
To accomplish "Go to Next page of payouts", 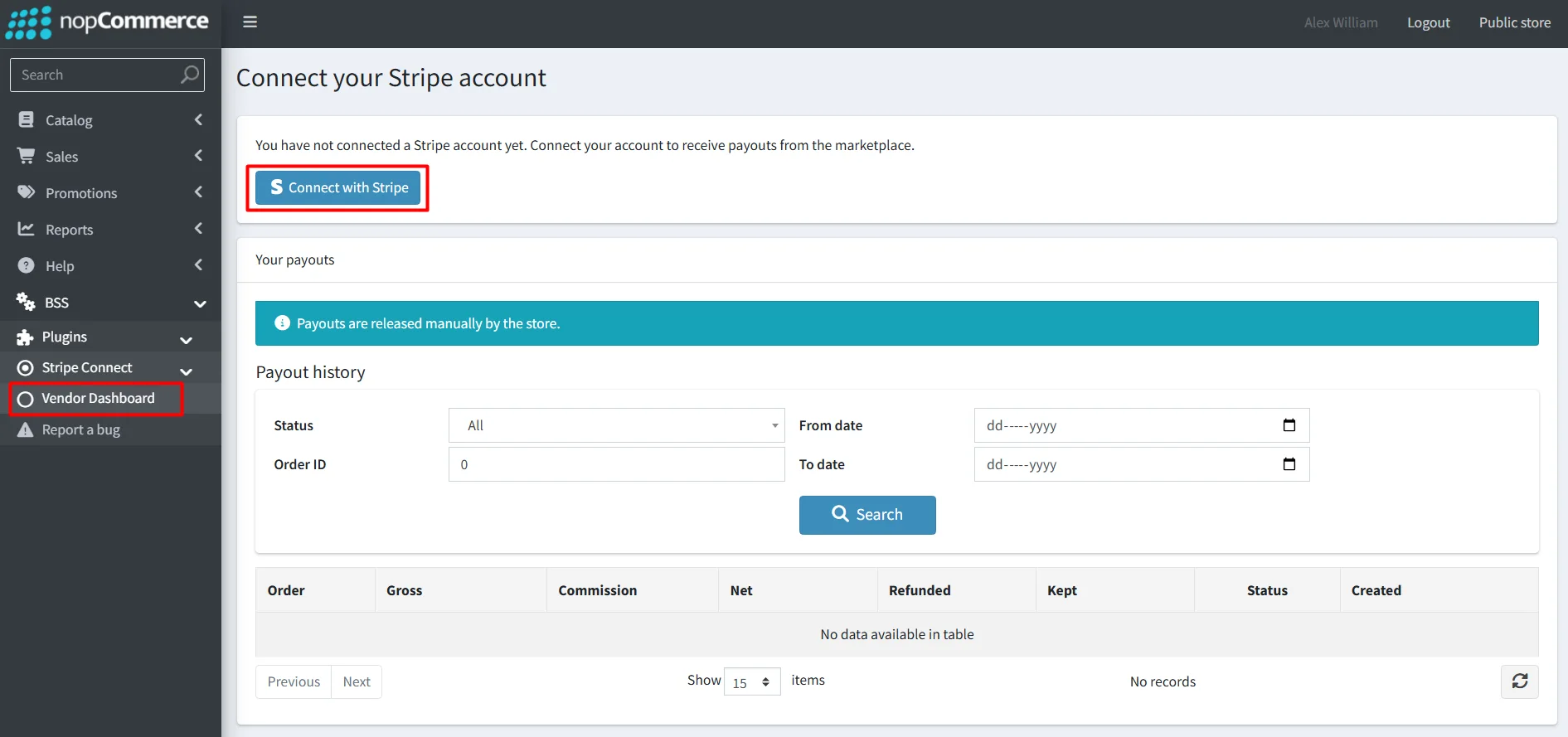I will [357, 681].
